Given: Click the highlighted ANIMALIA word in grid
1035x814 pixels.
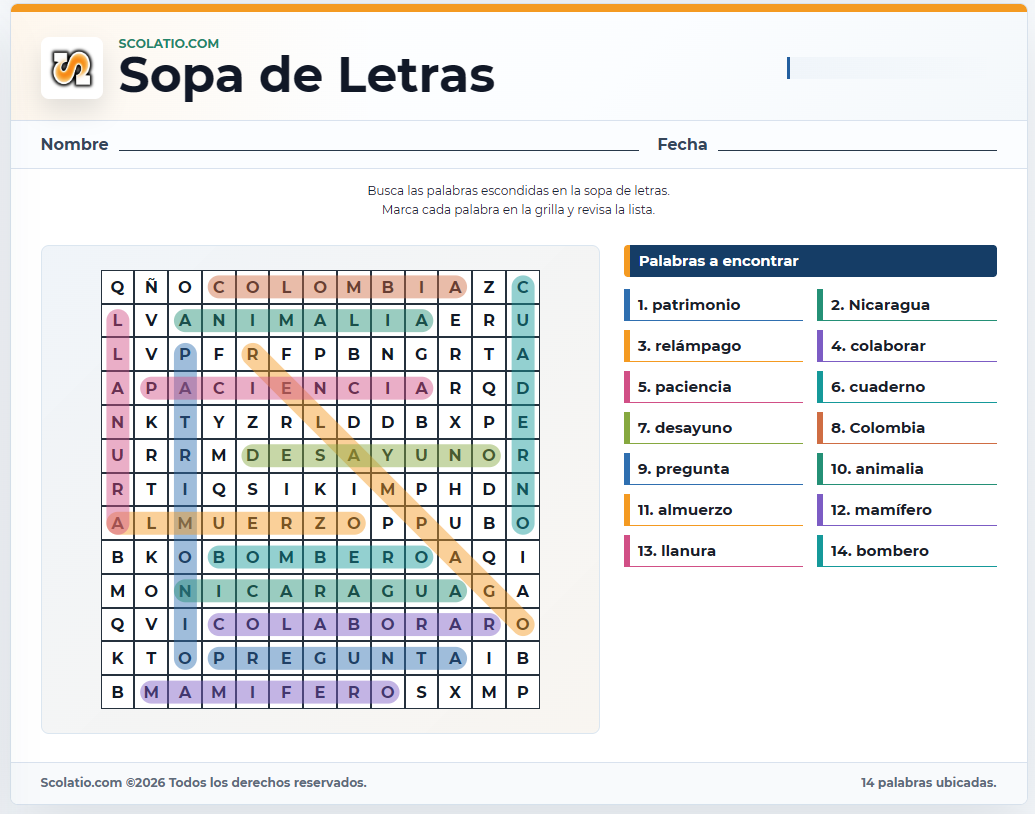Looking at the screenshot, I should click(304, 321).
